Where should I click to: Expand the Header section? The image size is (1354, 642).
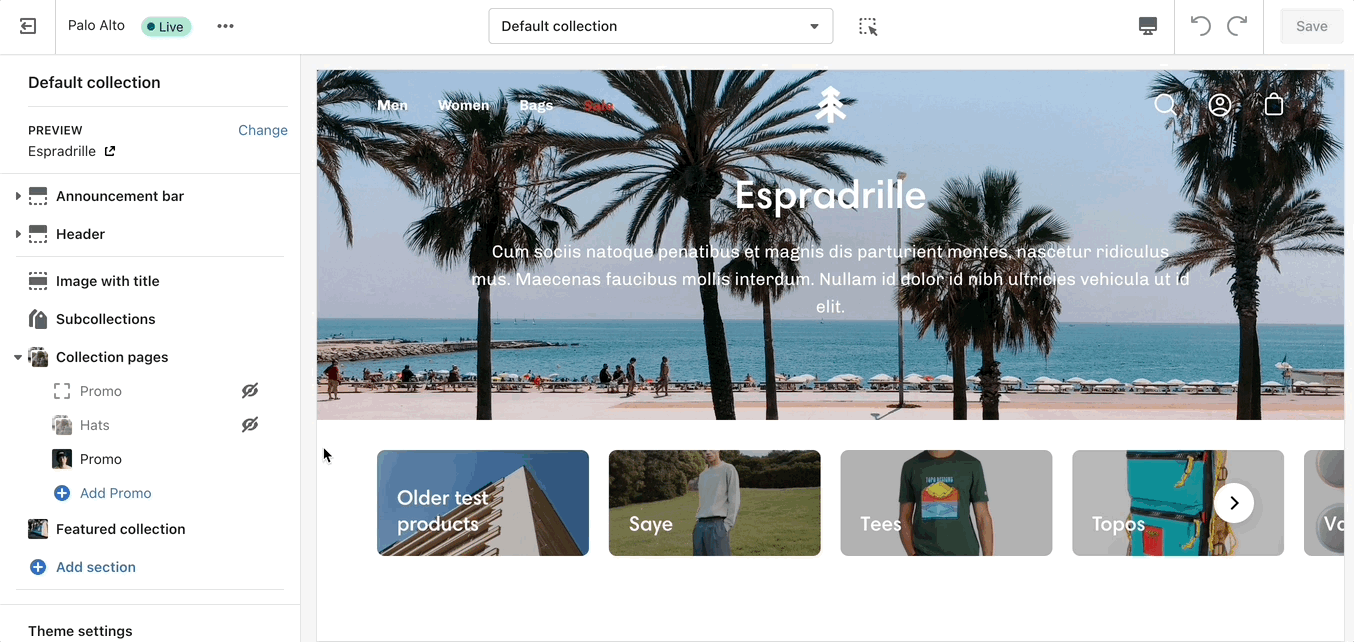18,234
